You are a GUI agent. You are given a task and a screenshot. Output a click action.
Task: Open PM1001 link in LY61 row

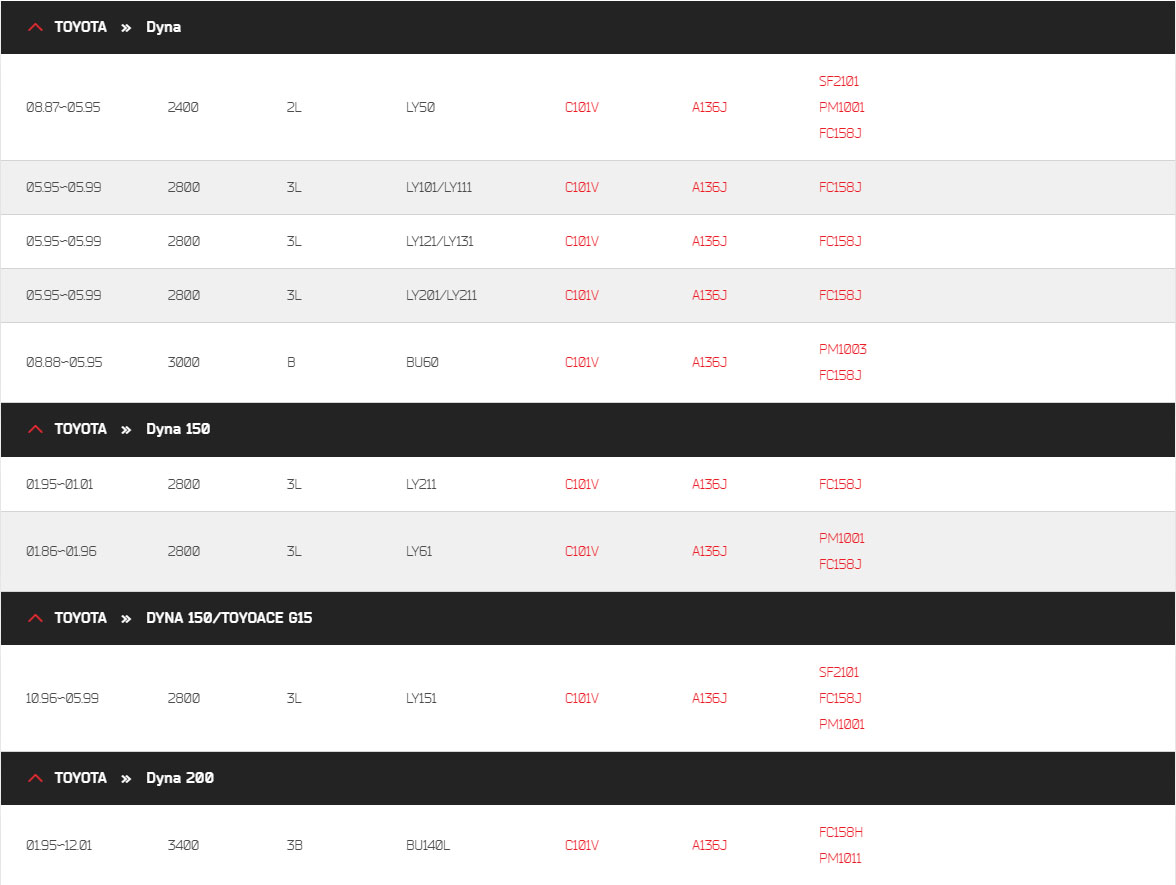842,538
